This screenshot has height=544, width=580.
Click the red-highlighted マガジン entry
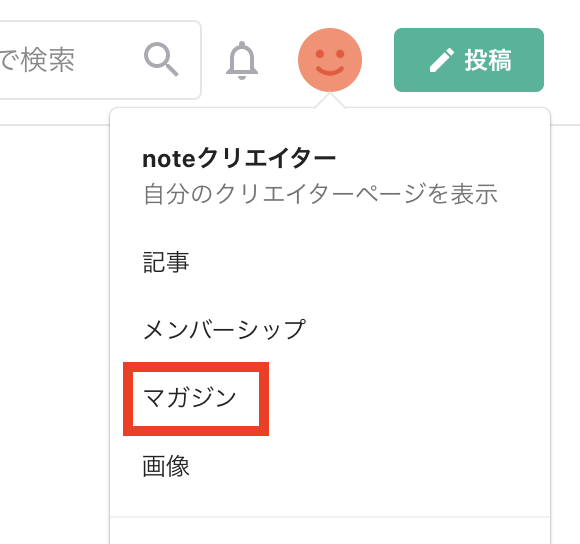click(x=196, y=399)
